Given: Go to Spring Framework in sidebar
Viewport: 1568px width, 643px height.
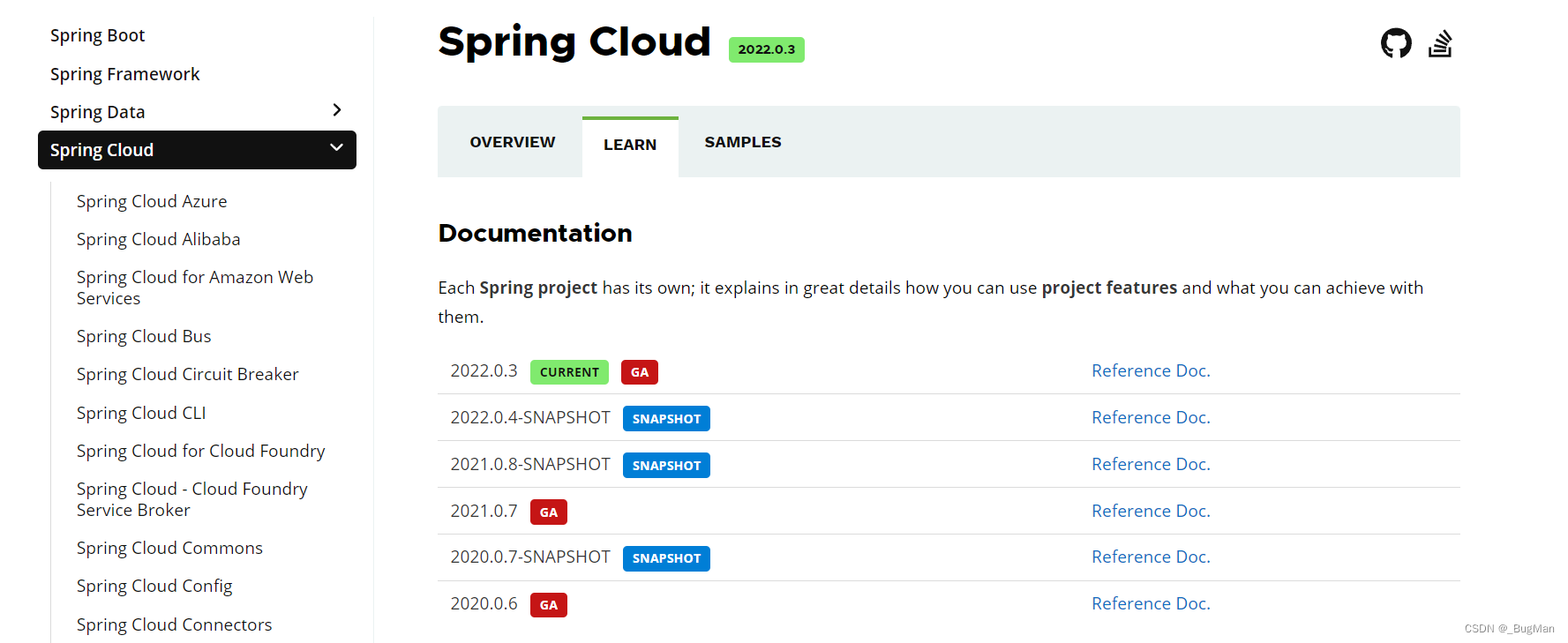Looking at the screenshot, I should 124,74.
